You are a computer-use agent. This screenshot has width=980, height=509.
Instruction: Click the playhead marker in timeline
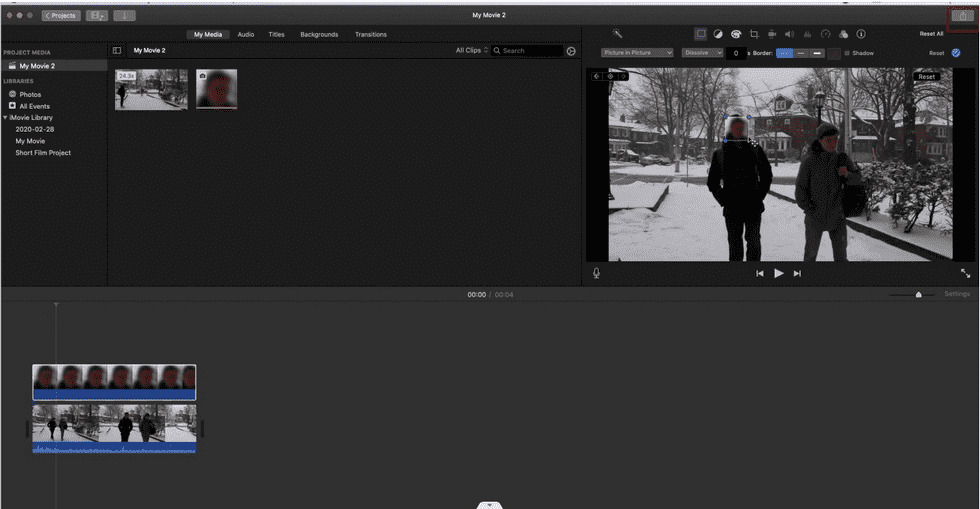(56, 305)
